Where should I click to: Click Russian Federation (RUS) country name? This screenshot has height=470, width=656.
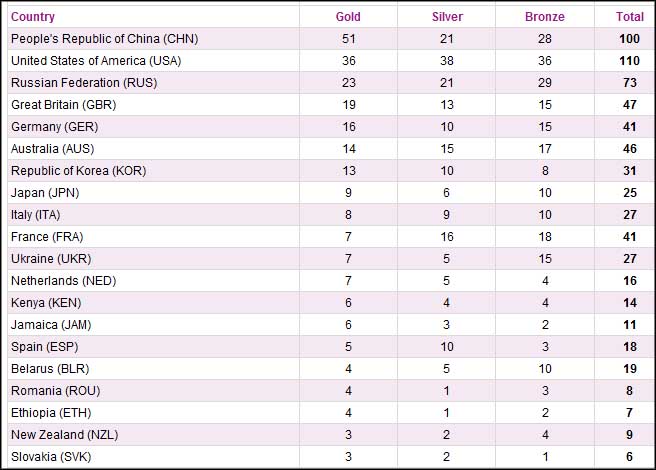click(81, 83)
